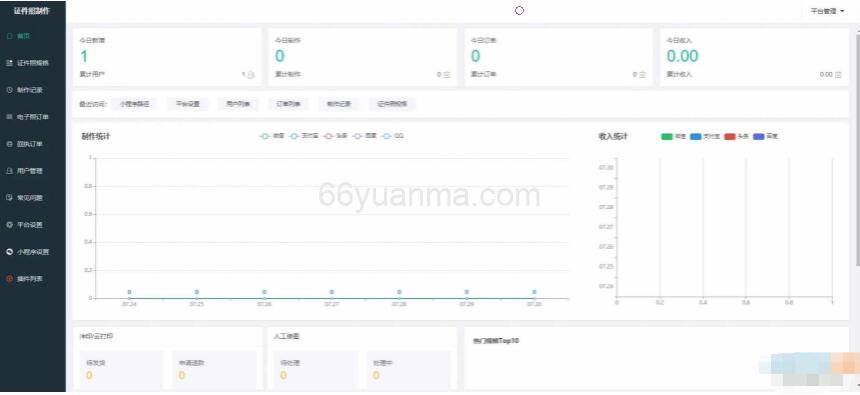This screenshot has height=395, width=860.
Task: Toggle QQ series in 制作统计 legend
Action: pos(393,136)
